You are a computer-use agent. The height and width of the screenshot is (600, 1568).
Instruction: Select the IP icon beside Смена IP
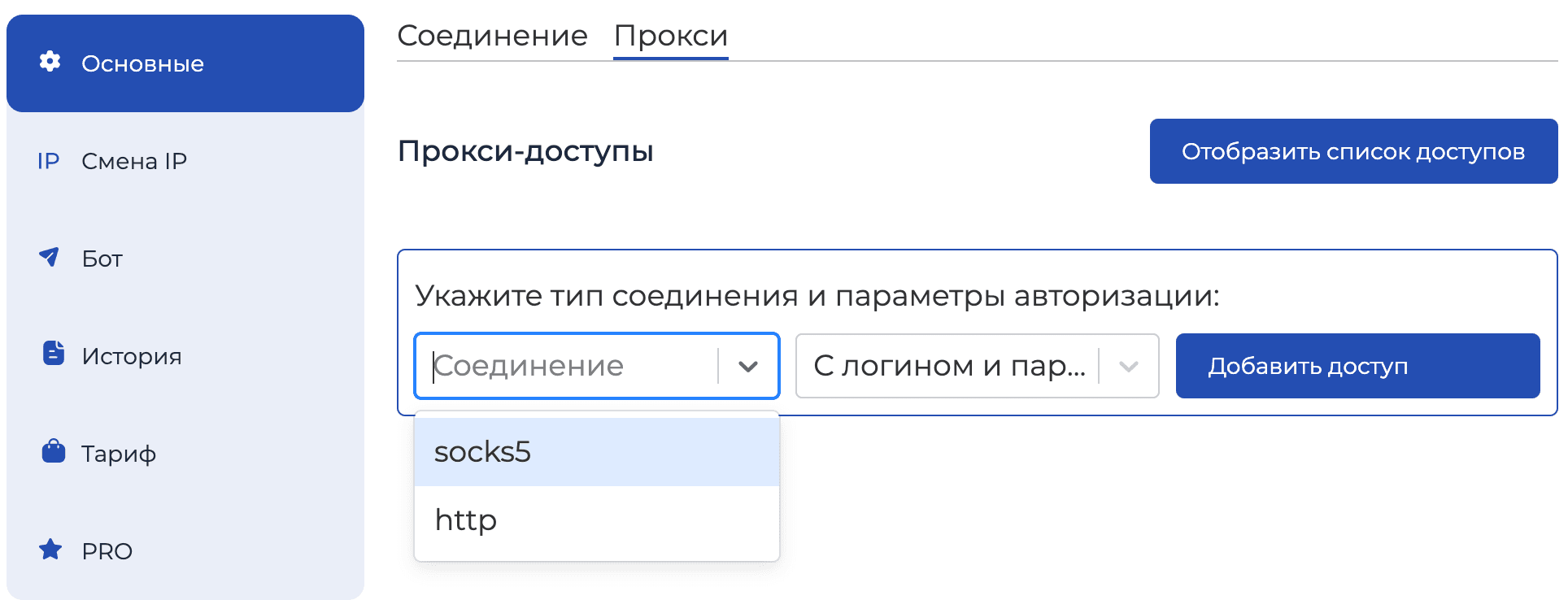(49, 160)
